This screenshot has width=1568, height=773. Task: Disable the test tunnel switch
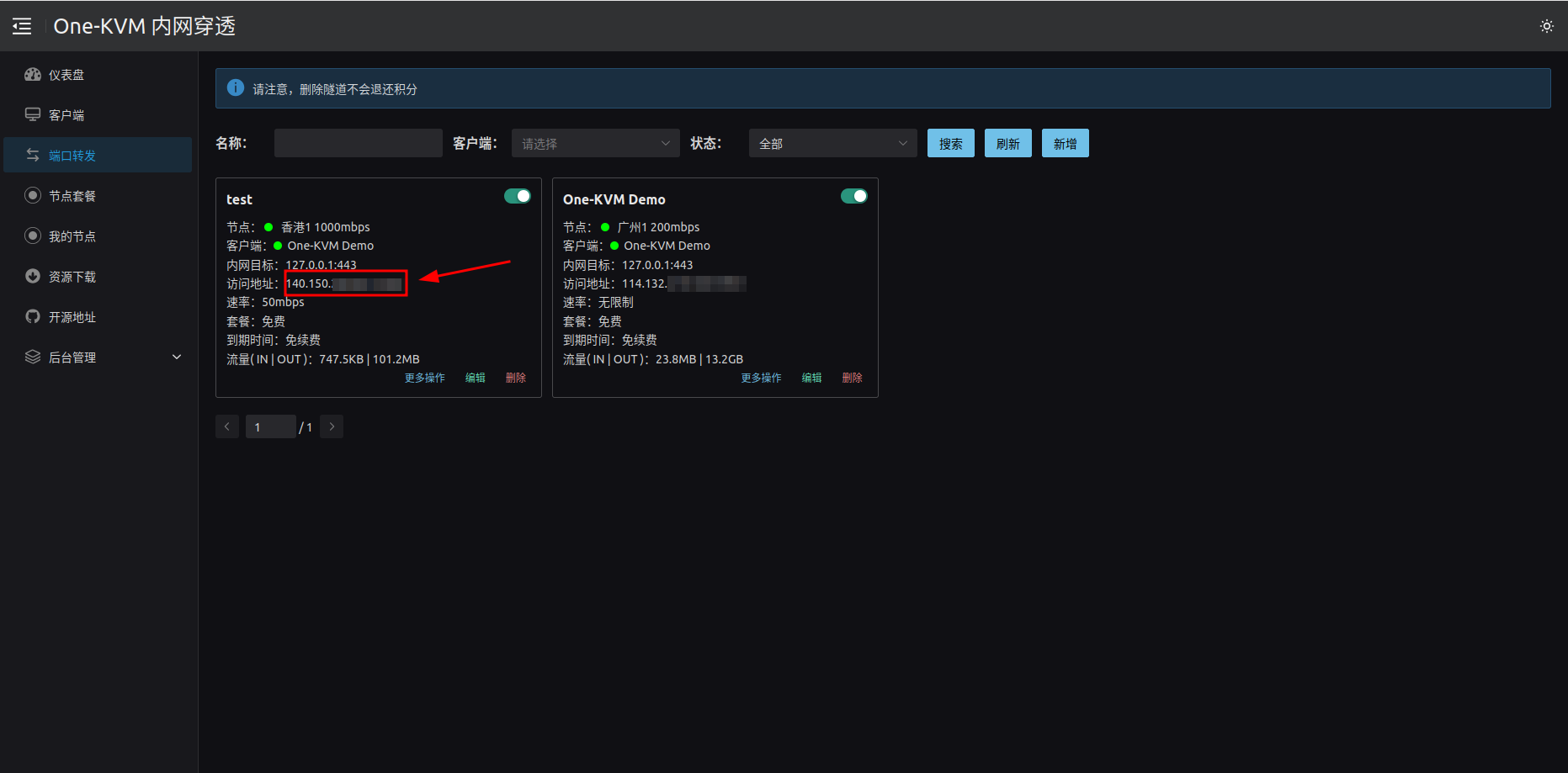[x=517, y=196]
